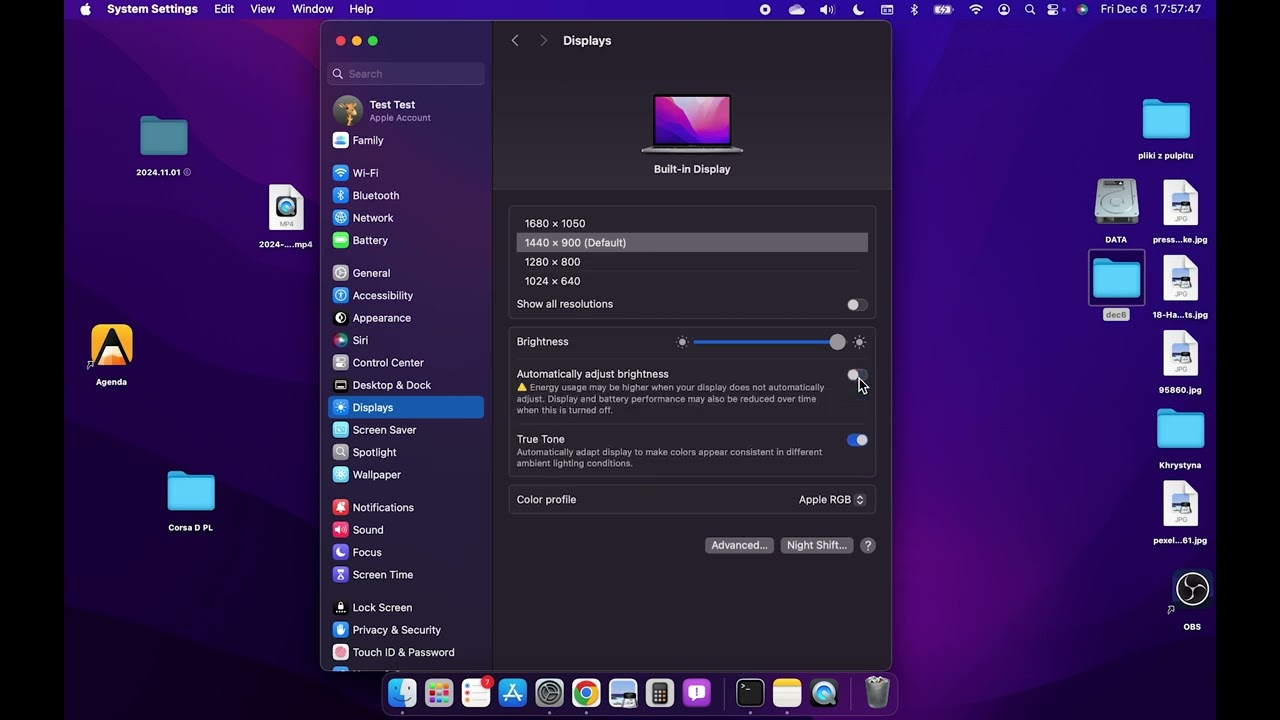The height and width of the screenshot is (720, 1280).
Task: Open Control Center settings
Action: [406, 363]
